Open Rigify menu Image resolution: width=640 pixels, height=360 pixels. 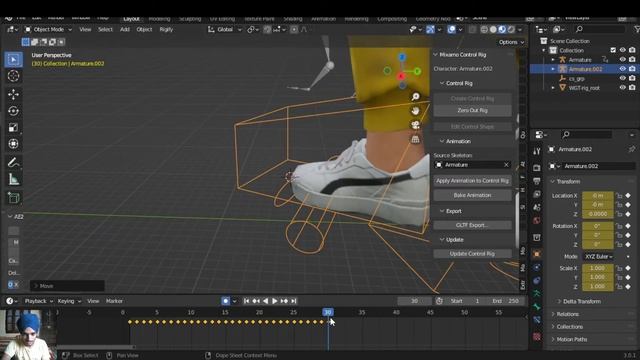166,29
